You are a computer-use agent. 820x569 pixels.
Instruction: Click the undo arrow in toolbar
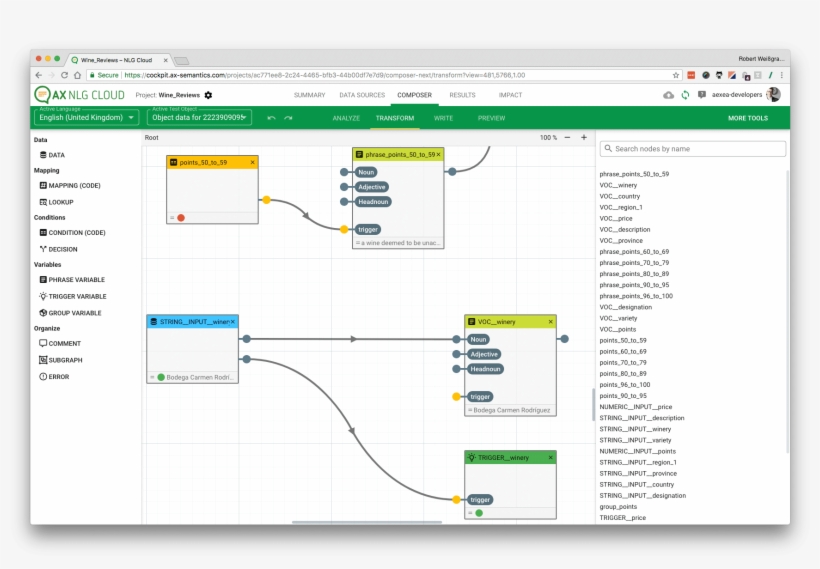(271, 118)
